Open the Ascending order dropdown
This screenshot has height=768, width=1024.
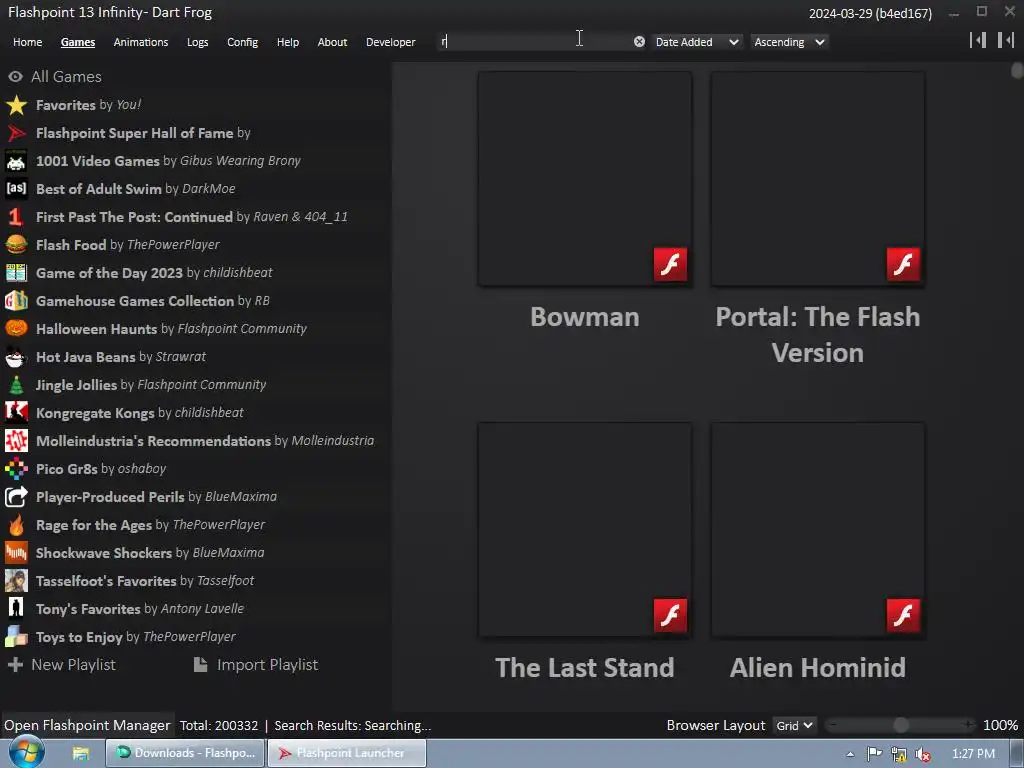[789, 42]
